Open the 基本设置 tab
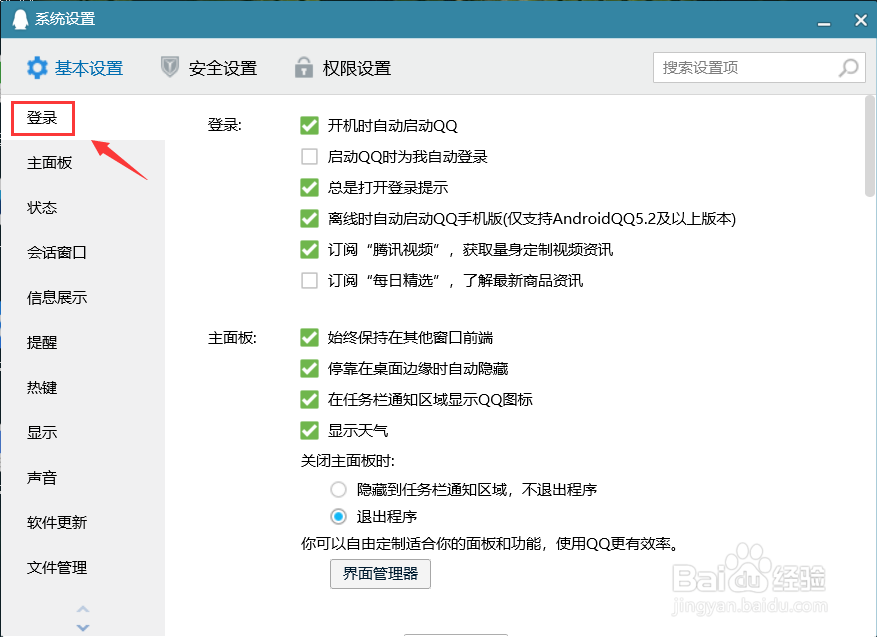Viewport: 877px width, 637px height. (75, 68)
